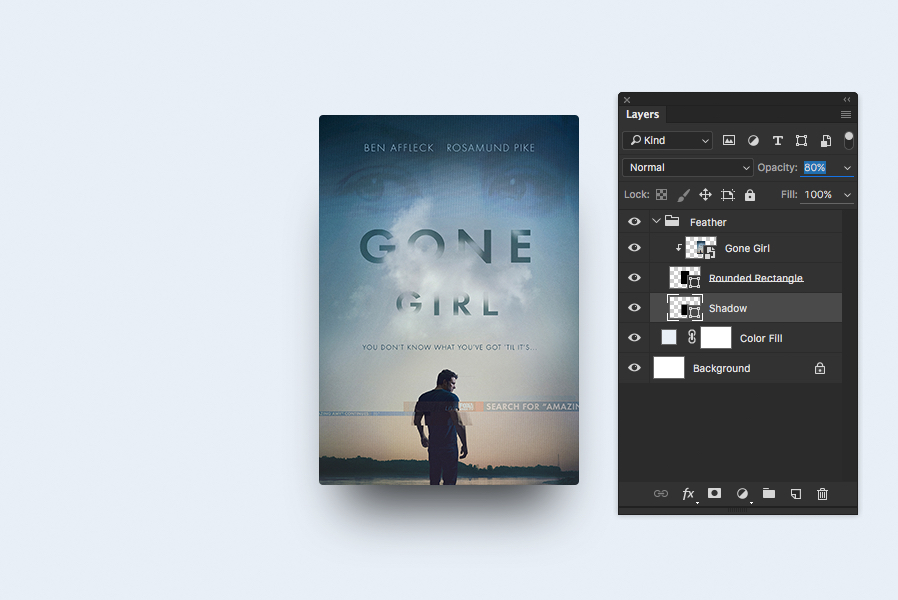The width and height of the screenshot is (898, 600).
Task: Hide the Shadow layer
Action: (x=634, y=307)
